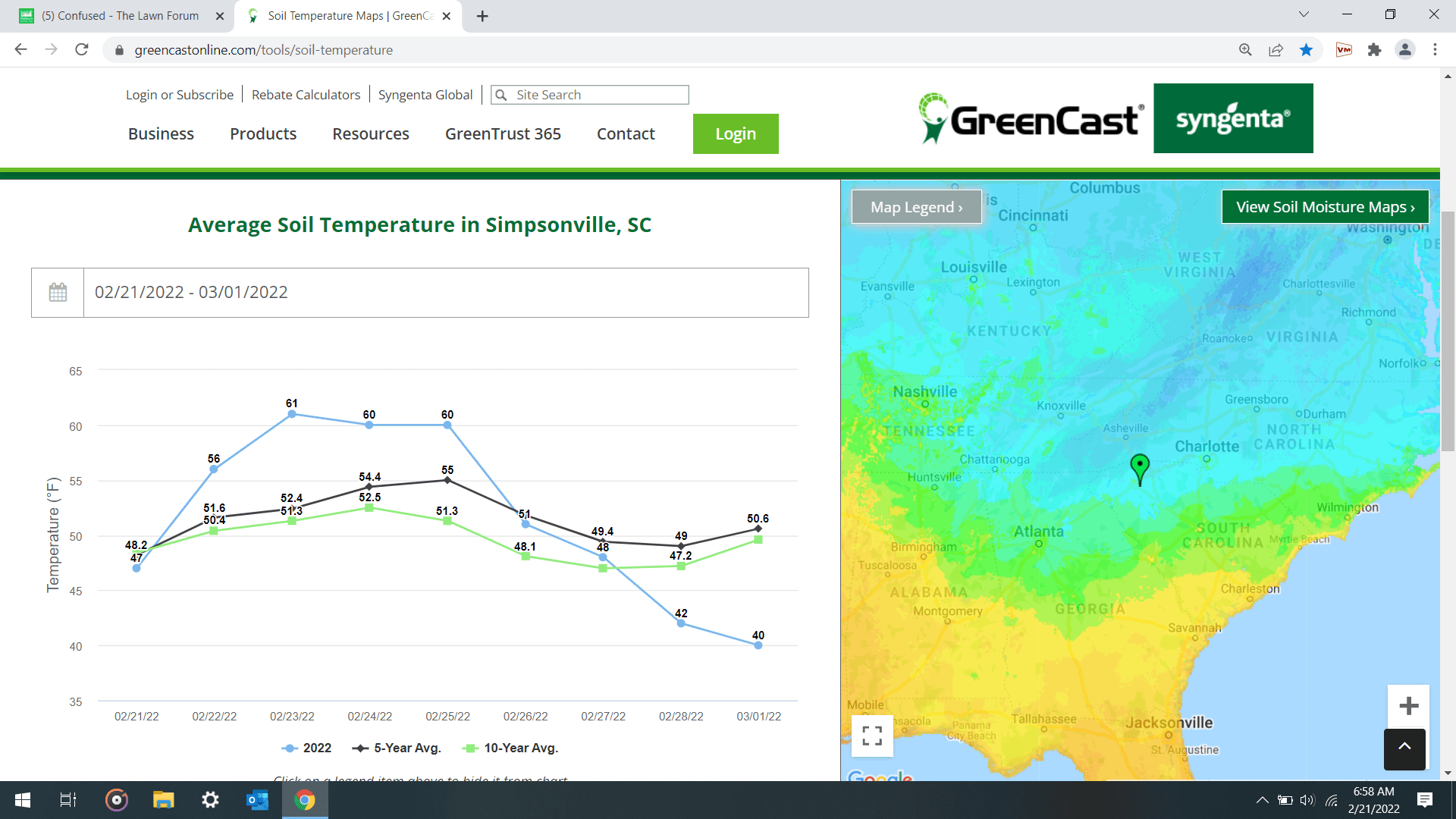1456x819 pixels.
Task: Bookmark the page with the star icon
Action: pyautogui.click(x=1306, y=50)
